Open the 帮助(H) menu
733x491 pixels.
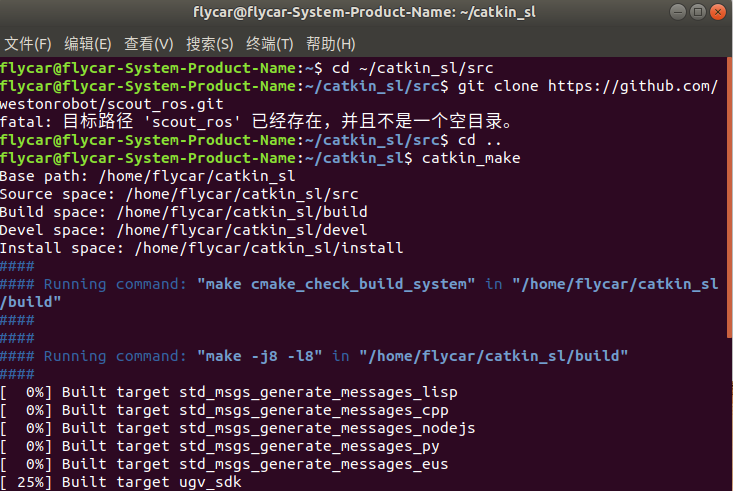[331, 44]
